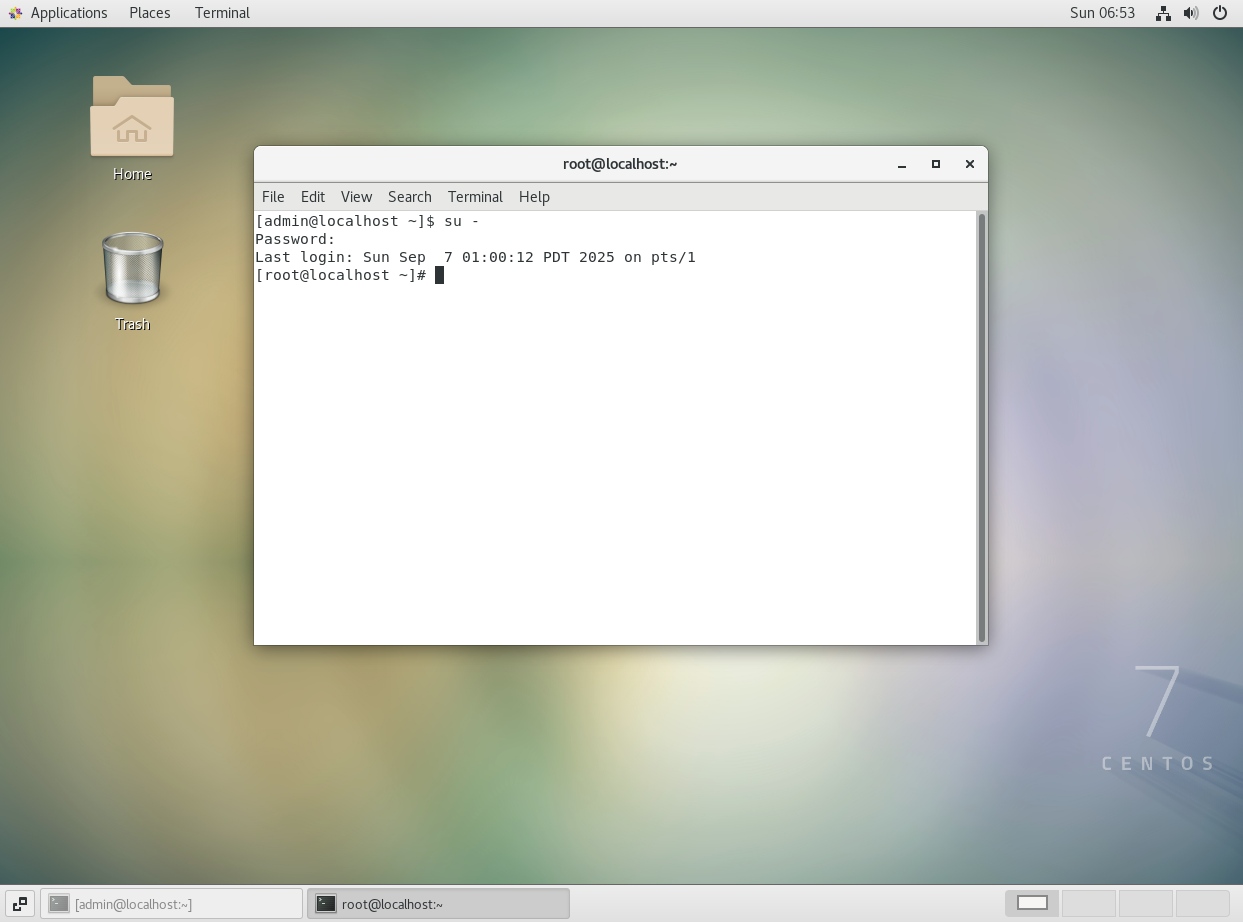Screen dimensions: 1243x922
Task: Switch to the fourth workspace
Action: coord(1202,903)
